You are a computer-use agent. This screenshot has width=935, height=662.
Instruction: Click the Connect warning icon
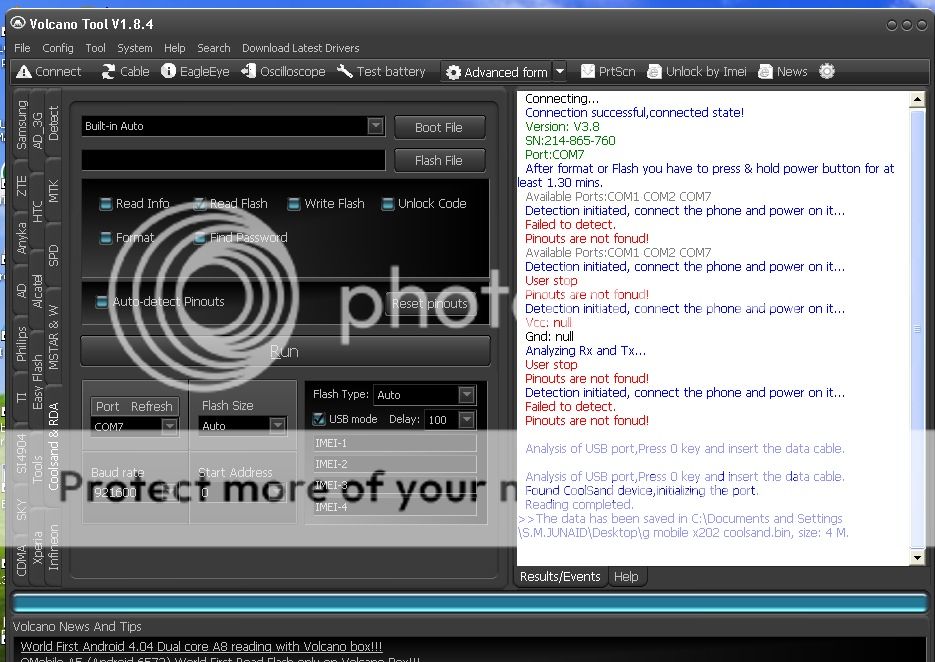pyautogui.click(x=23, y=72)
